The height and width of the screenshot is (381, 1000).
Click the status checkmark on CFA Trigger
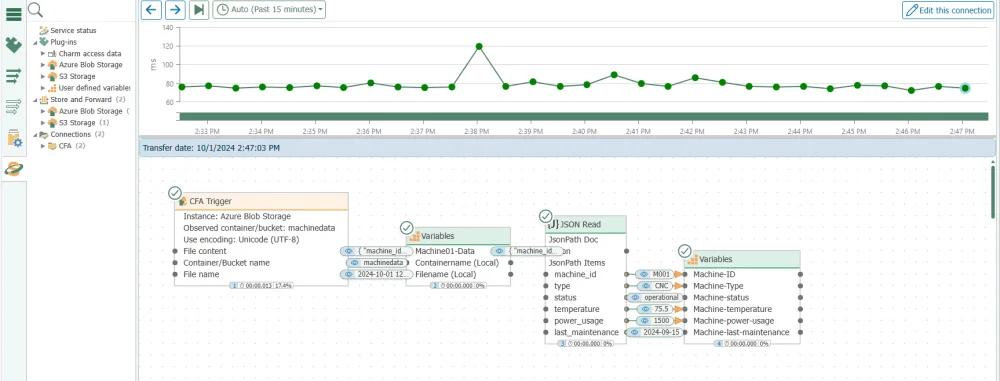click(x=175, y=193)
